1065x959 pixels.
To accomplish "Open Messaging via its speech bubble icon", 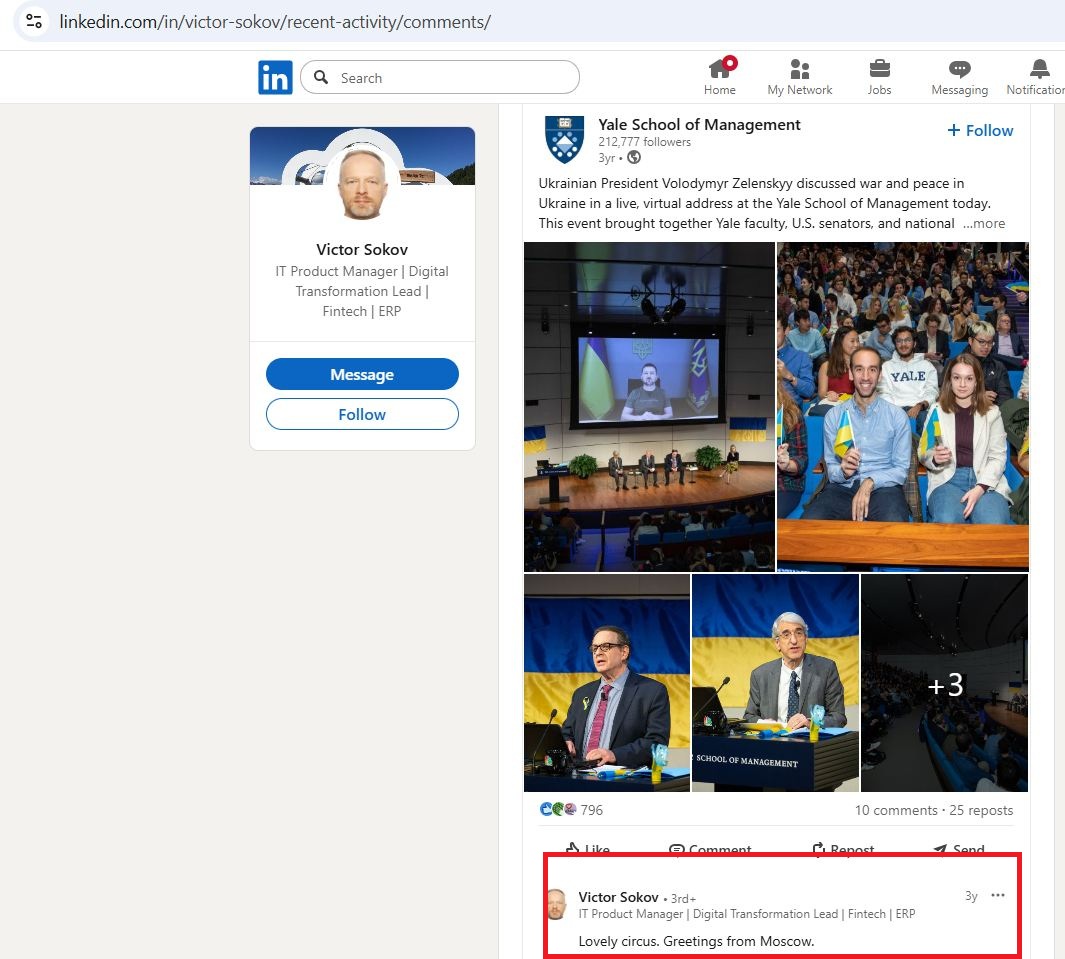I will (x=958, y=70).
